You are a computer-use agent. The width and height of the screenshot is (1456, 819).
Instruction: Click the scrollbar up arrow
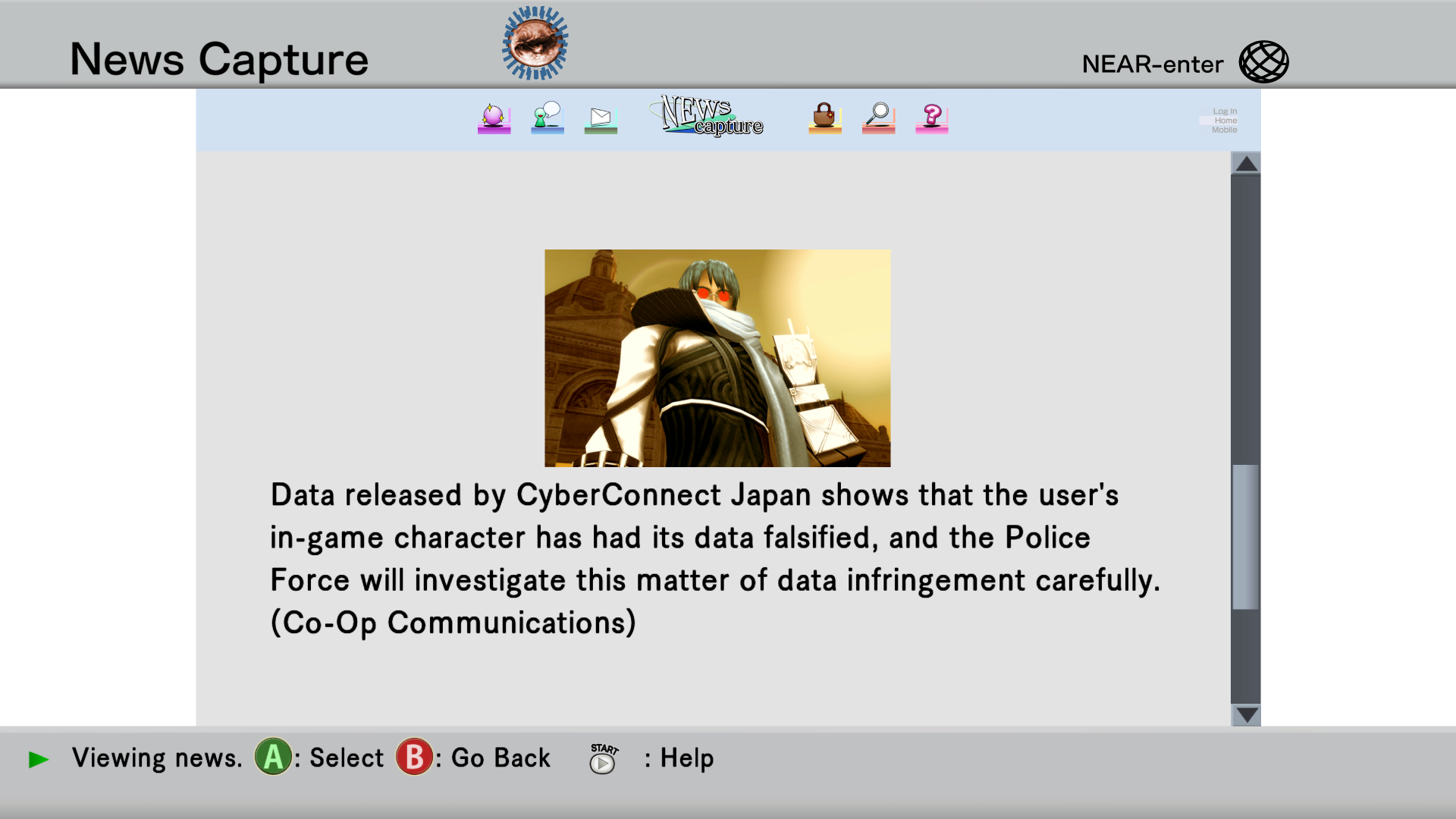[1246, 163]
